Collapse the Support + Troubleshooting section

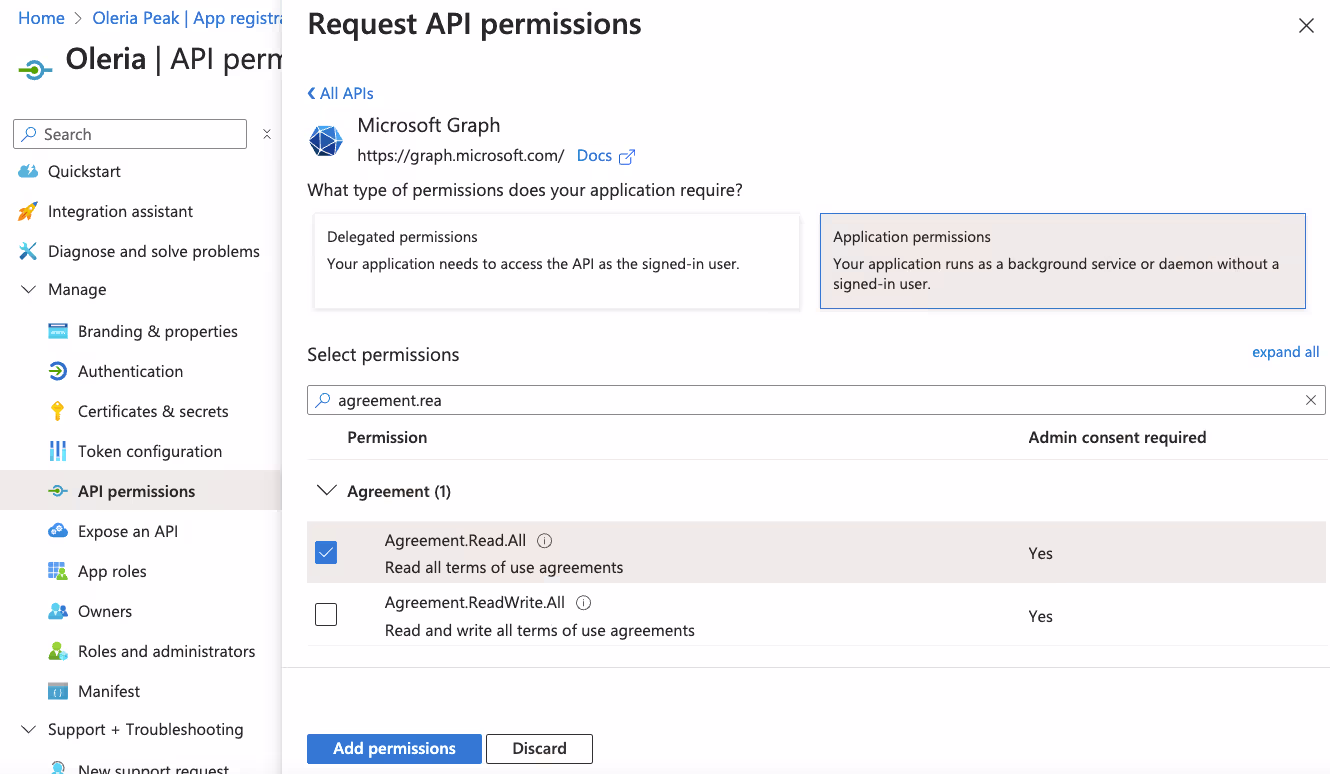point(28,729)
